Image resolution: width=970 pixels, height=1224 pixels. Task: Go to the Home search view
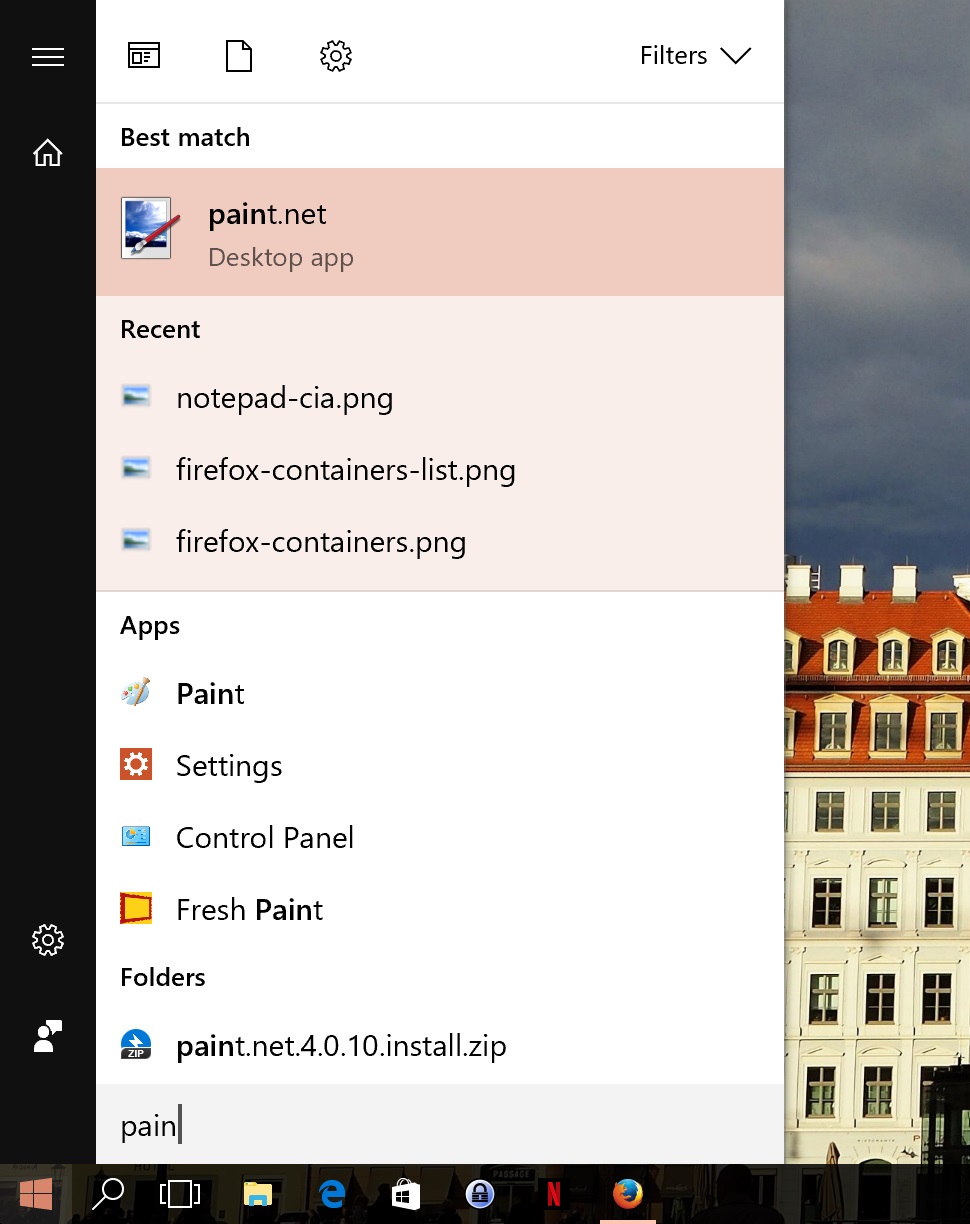48,153
